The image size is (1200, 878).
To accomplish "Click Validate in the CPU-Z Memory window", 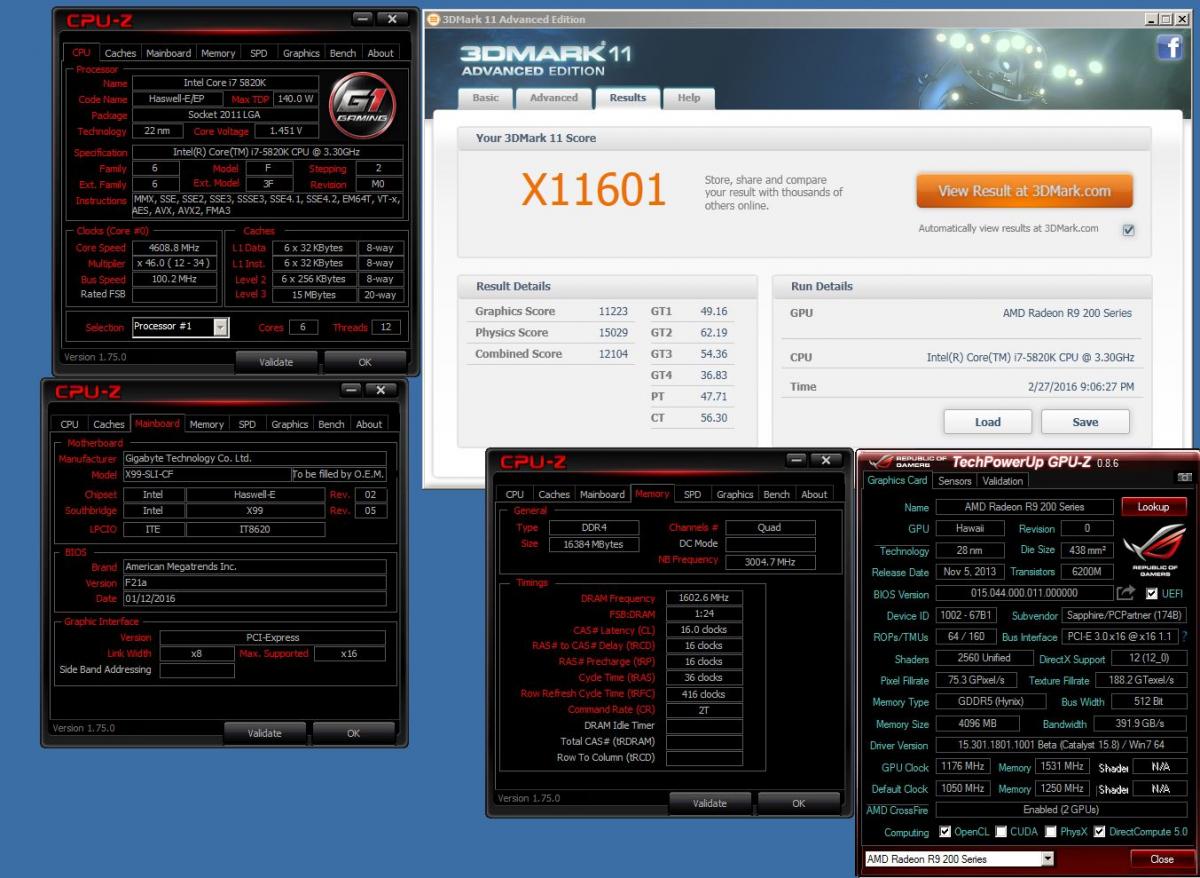I will pyautogui.click(x=709, y=803).
